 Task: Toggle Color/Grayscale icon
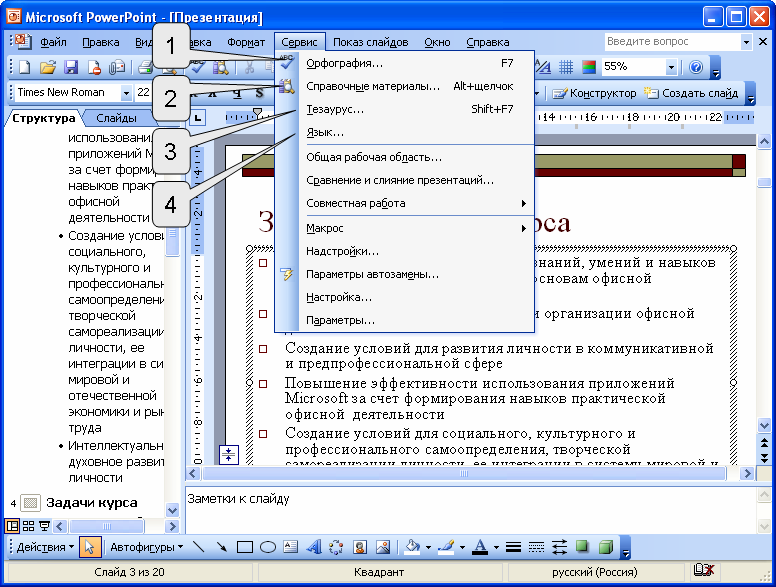tap(588, 67)
